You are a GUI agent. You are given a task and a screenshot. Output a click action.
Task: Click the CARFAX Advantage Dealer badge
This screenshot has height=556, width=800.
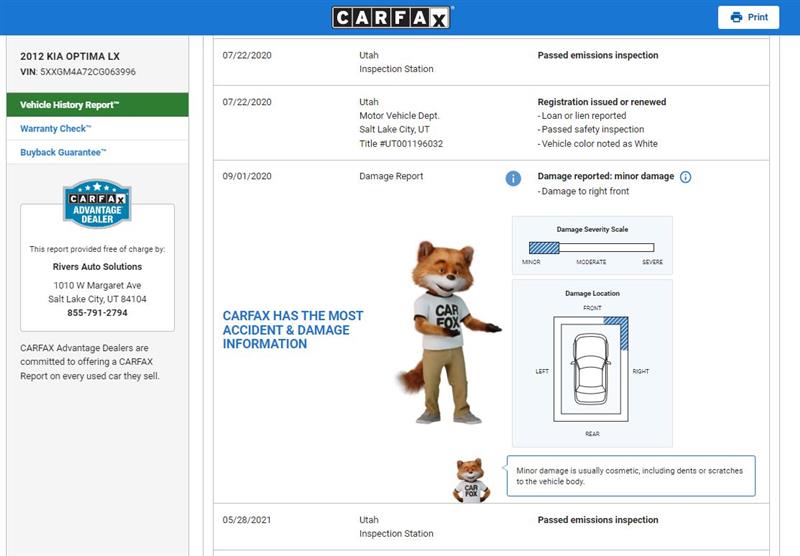coord(97,204)
